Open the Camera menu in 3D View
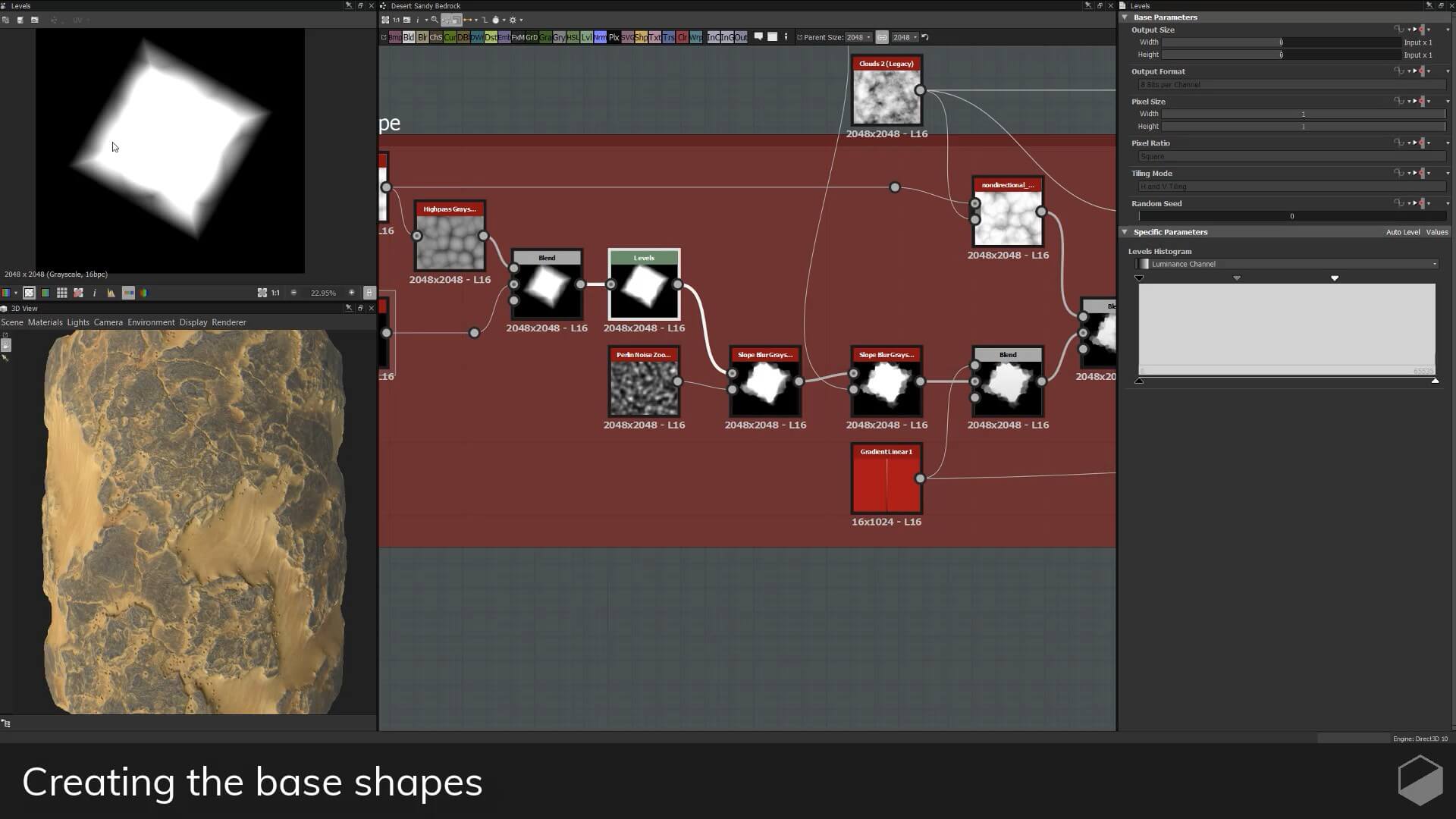This screenshot has height=819, width=1456. pyautogui.click(x=108, y=322)
